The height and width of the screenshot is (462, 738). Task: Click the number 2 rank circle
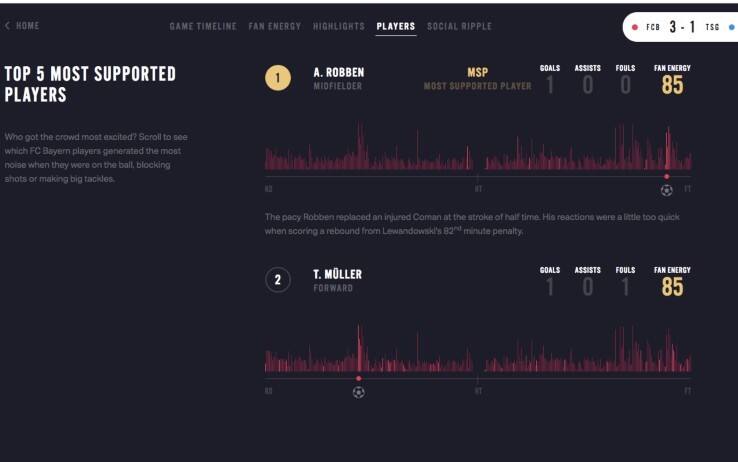click(278, 280)
